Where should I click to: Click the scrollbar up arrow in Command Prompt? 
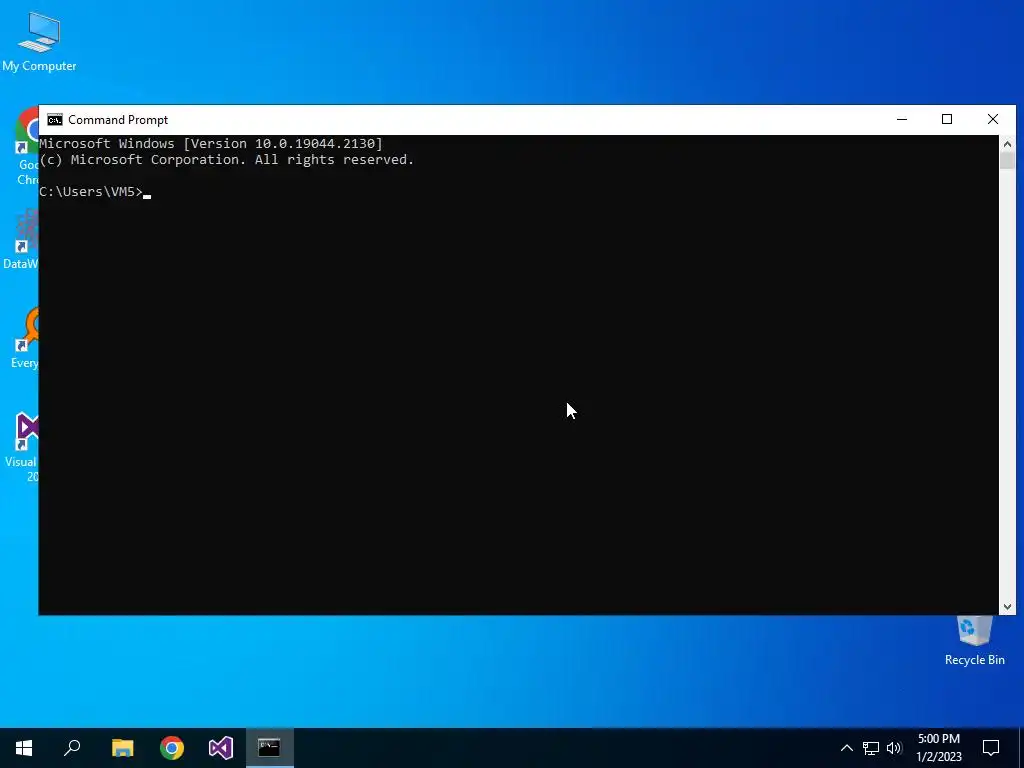pos(1007,144)
